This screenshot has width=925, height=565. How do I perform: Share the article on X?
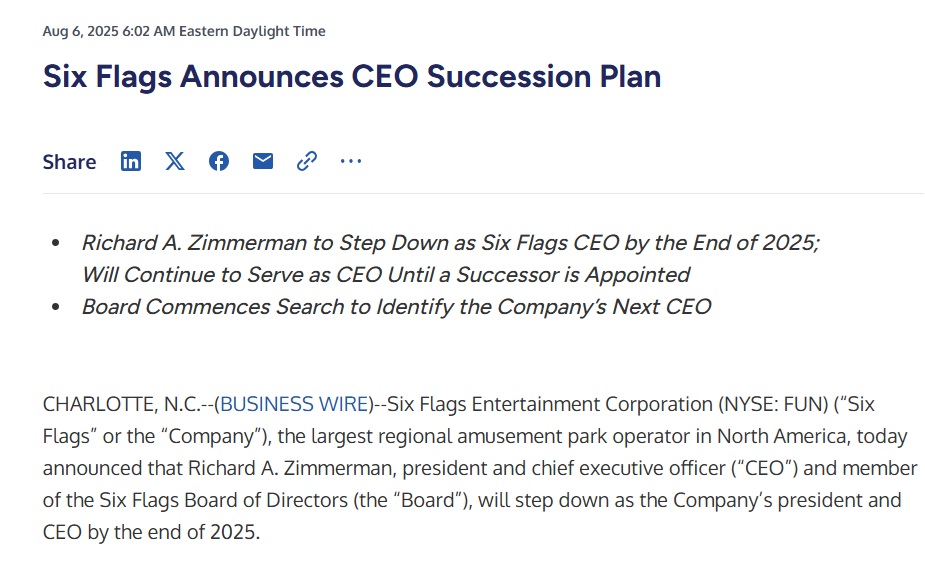tap(175, 161)
